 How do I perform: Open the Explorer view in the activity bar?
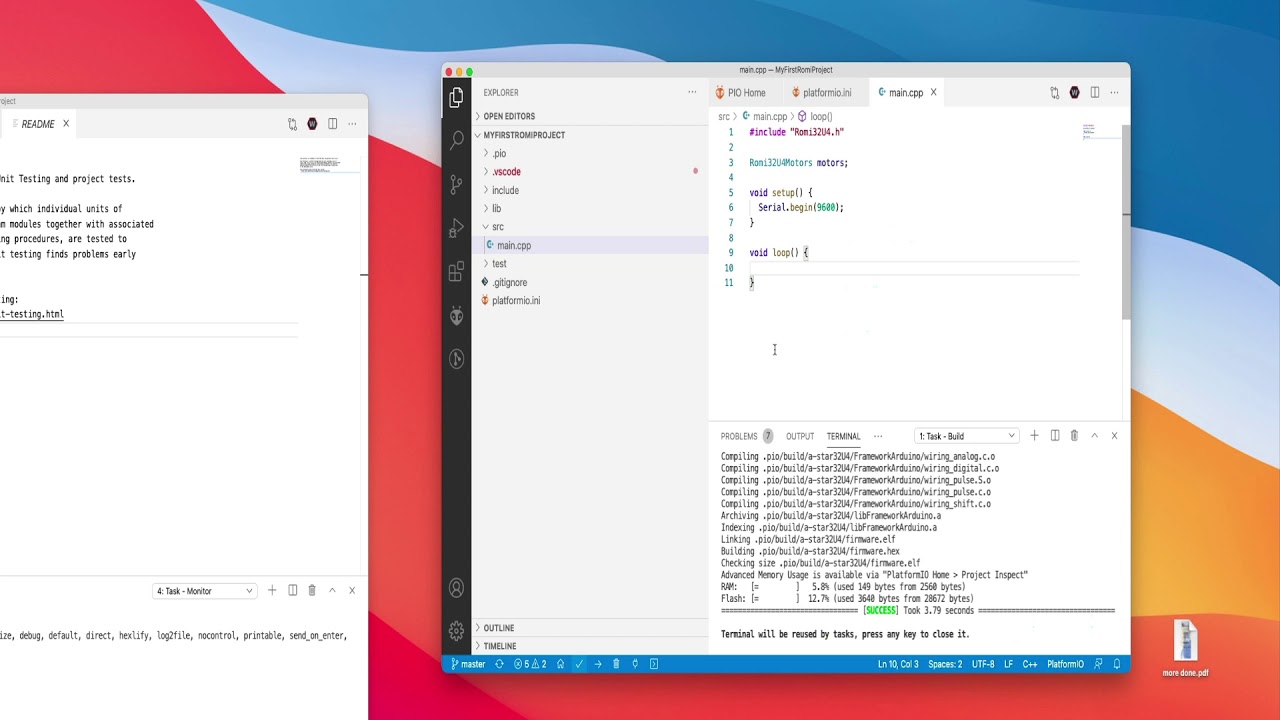click(457, 97)
